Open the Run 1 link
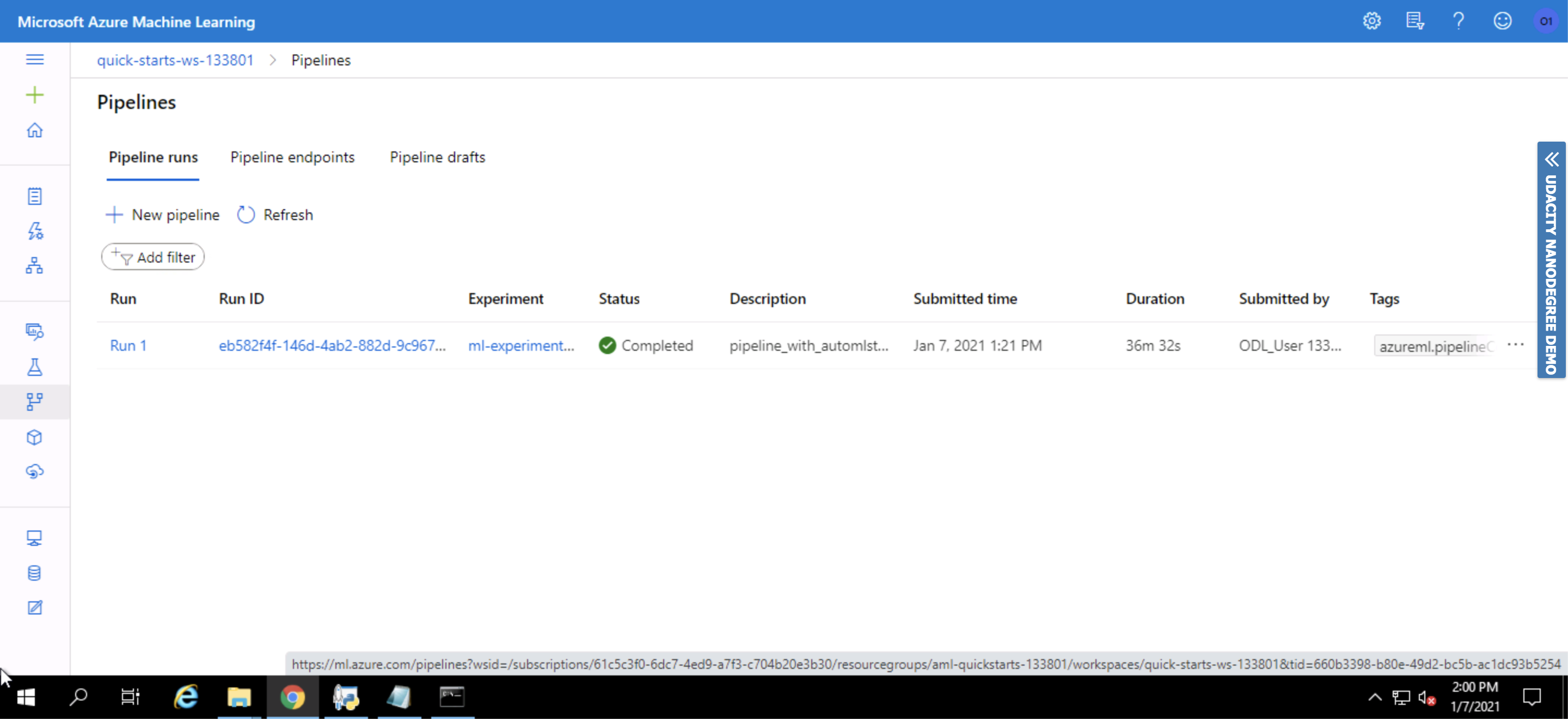Screen dimensions: 1568x719 (x=128, y=345)
